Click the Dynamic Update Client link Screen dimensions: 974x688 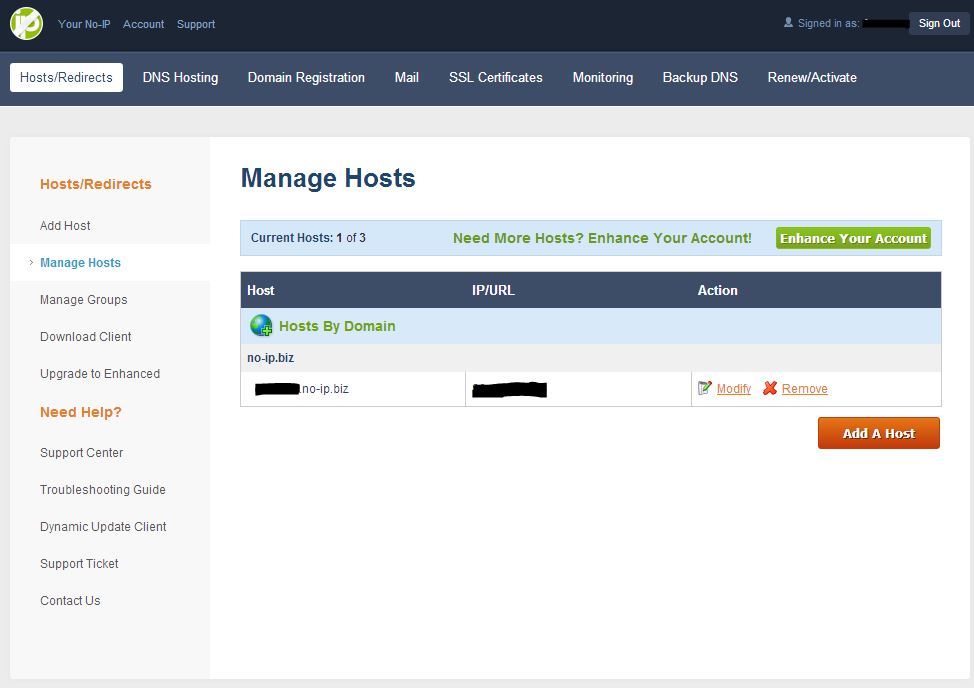(x=103, y=527)
